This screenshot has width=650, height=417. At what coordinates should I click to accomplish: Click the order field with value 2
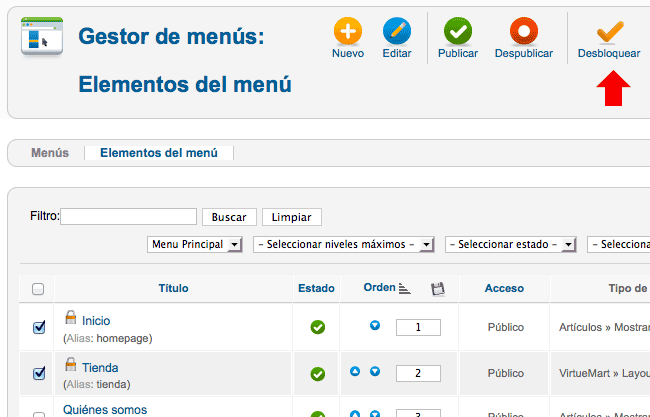coord(418,373)
